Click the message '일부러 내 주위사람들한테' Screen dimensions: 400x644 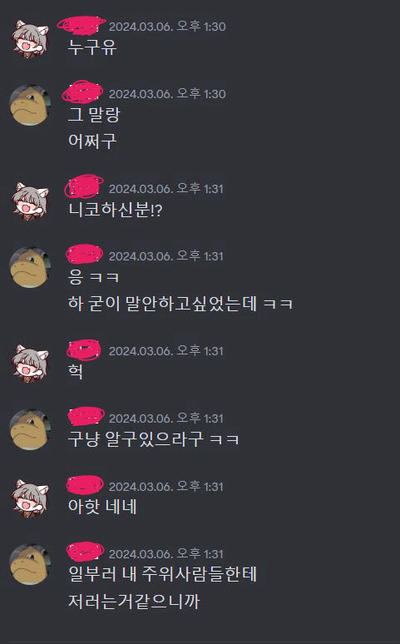tap(163, 574)
